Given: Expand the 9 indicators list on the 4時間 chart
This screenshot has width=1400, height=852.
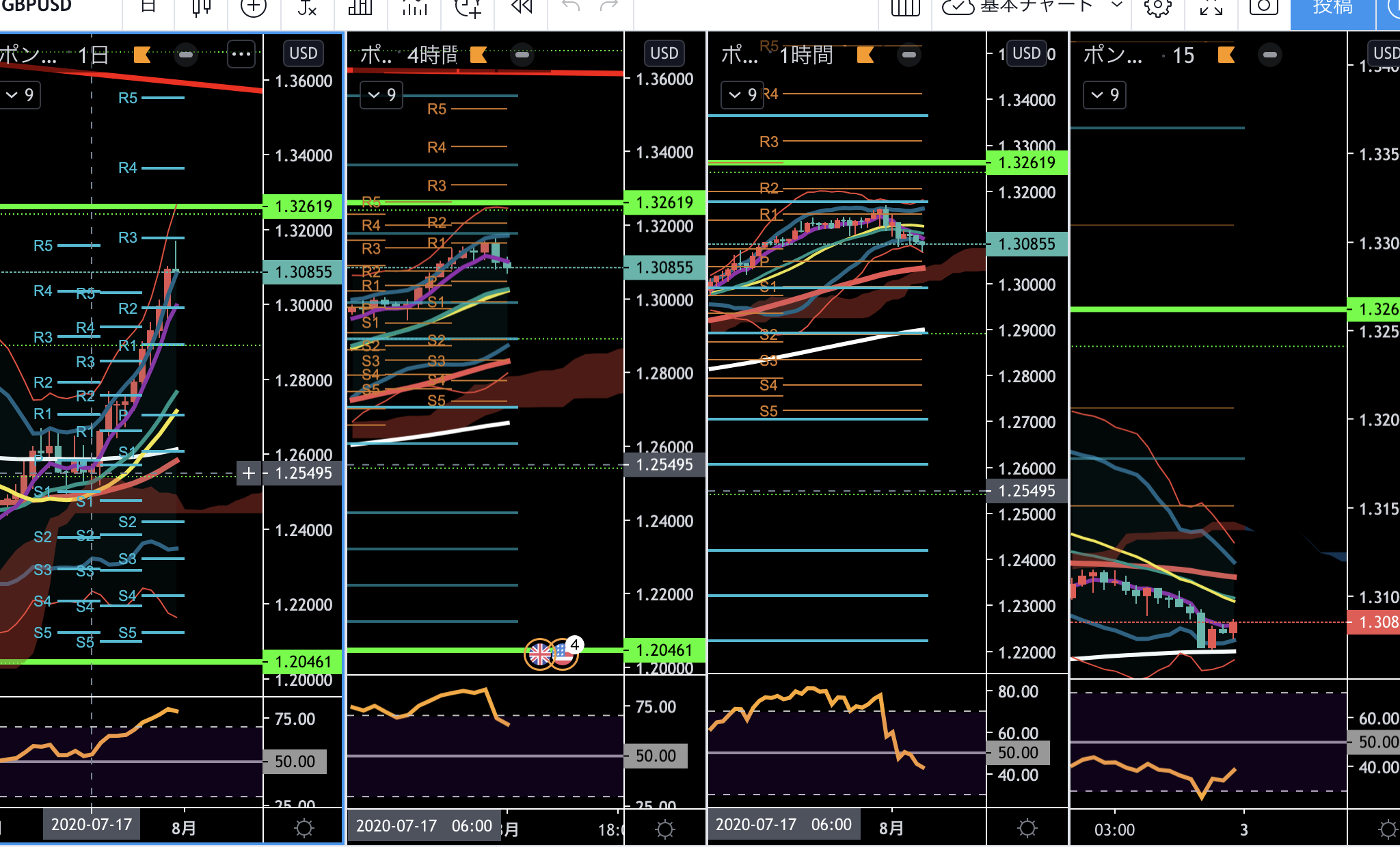Looking at the screenshot, I should [x=381, y=95].
